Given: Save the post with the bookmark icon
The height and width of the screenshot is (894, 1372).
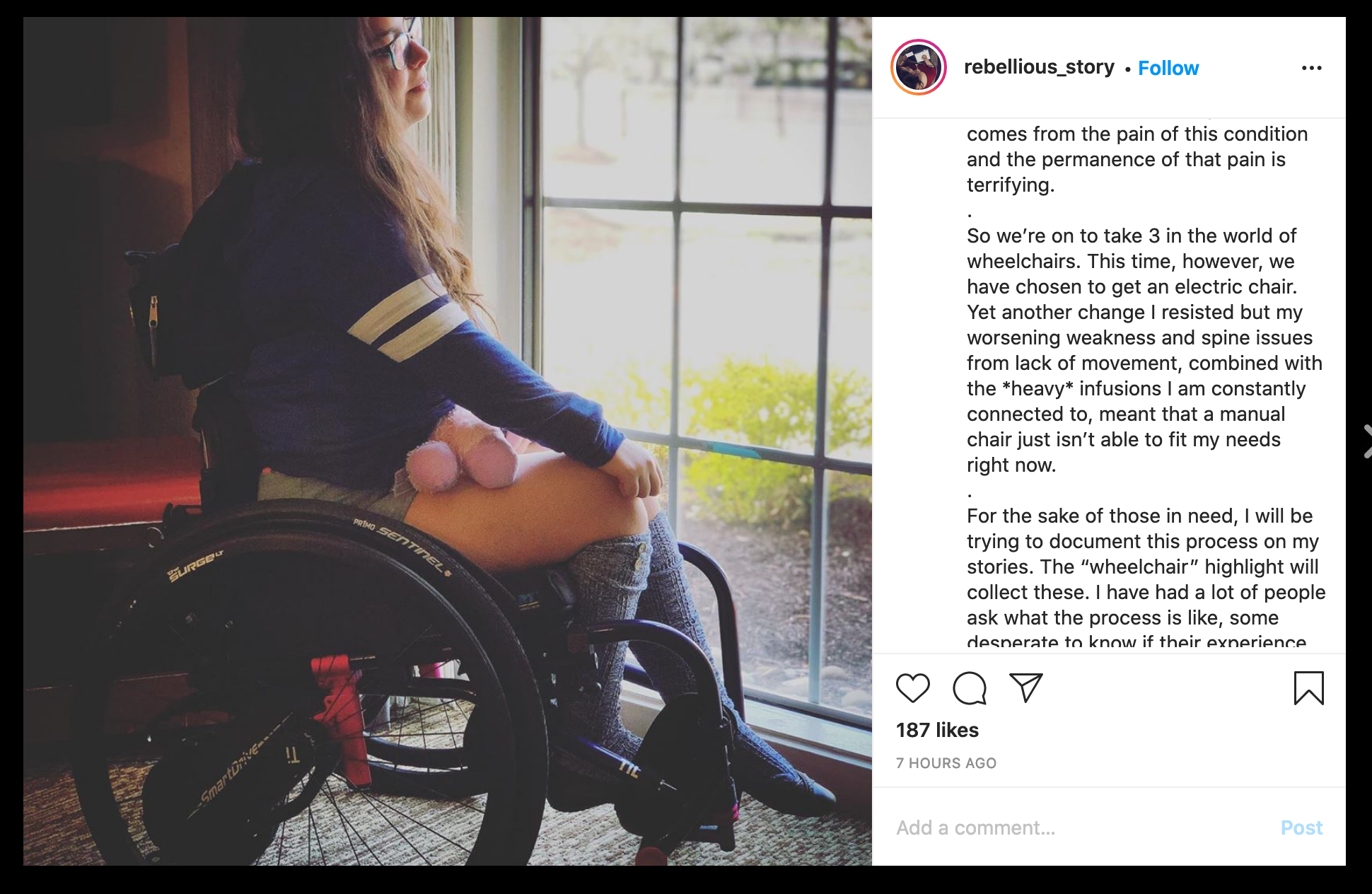Looking at the screenshot, I should 1308,688.
